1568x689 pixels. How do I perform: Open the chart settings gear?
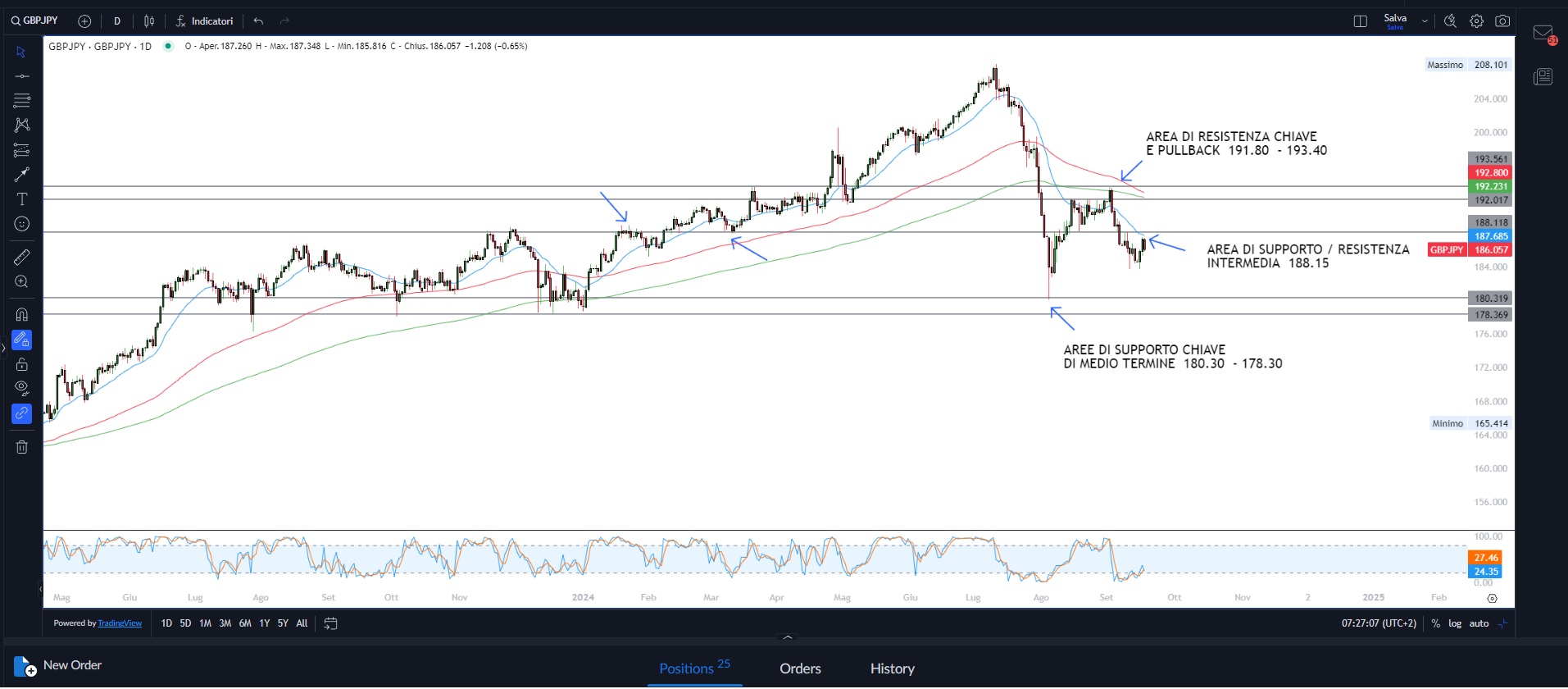1476,21
